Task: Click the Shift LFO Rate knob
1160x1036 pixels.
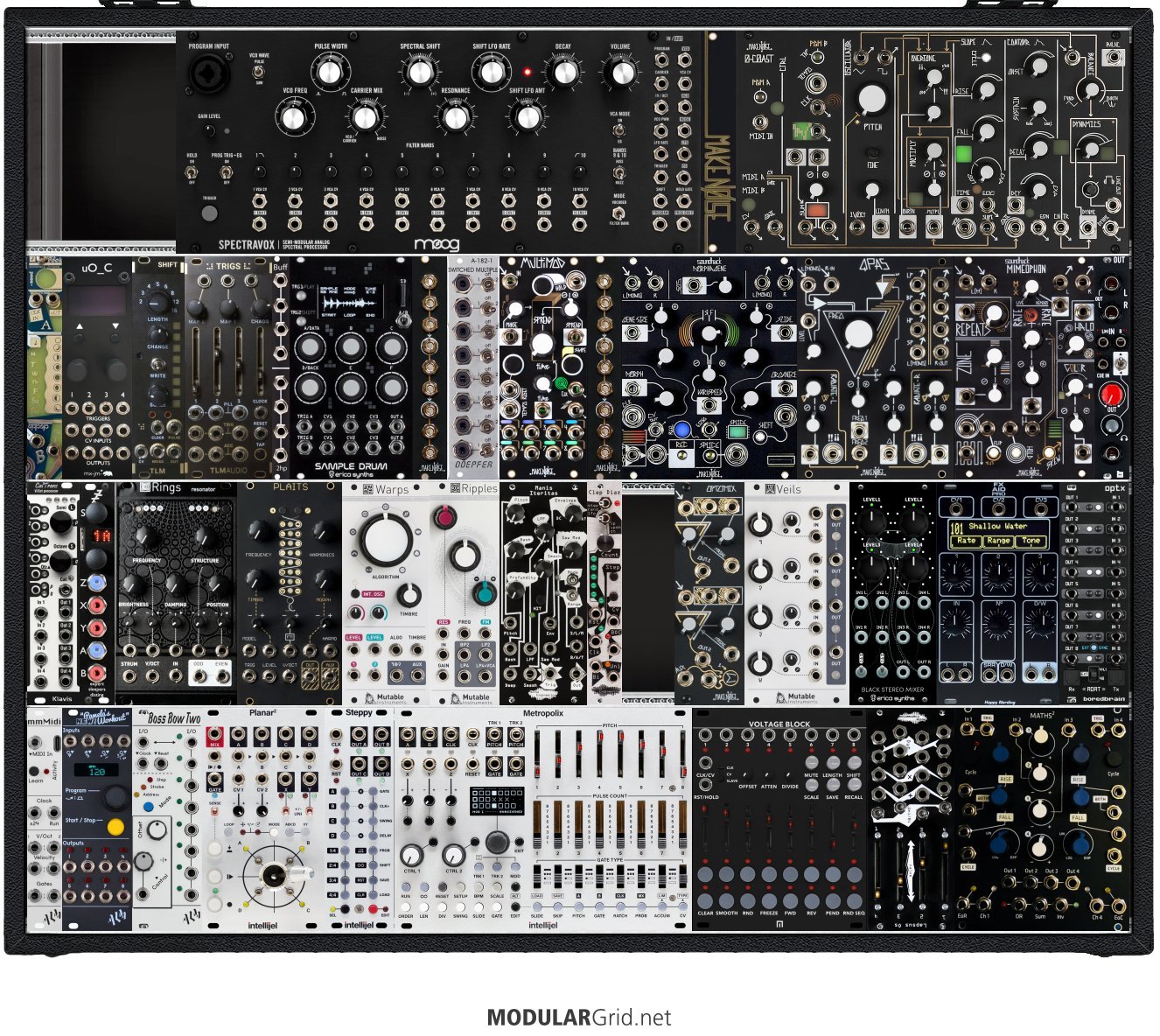Action: 491,72
